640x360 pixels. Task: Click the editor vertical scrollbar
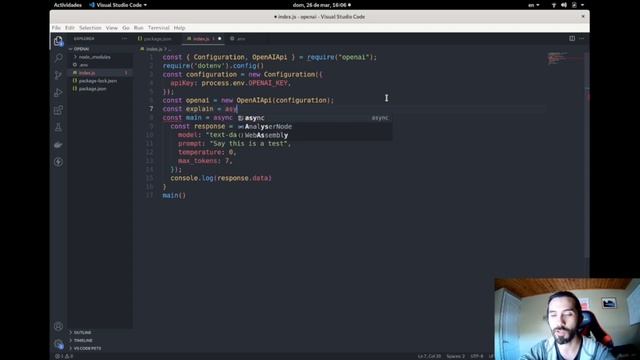point(587,155)
